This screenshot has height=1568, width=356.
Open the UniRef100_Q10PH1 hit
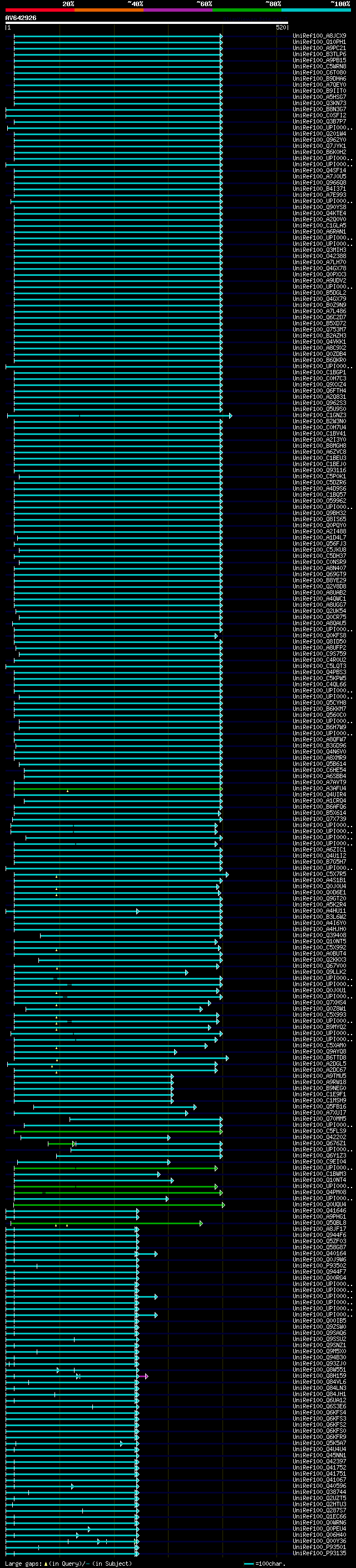click(319, 42)
